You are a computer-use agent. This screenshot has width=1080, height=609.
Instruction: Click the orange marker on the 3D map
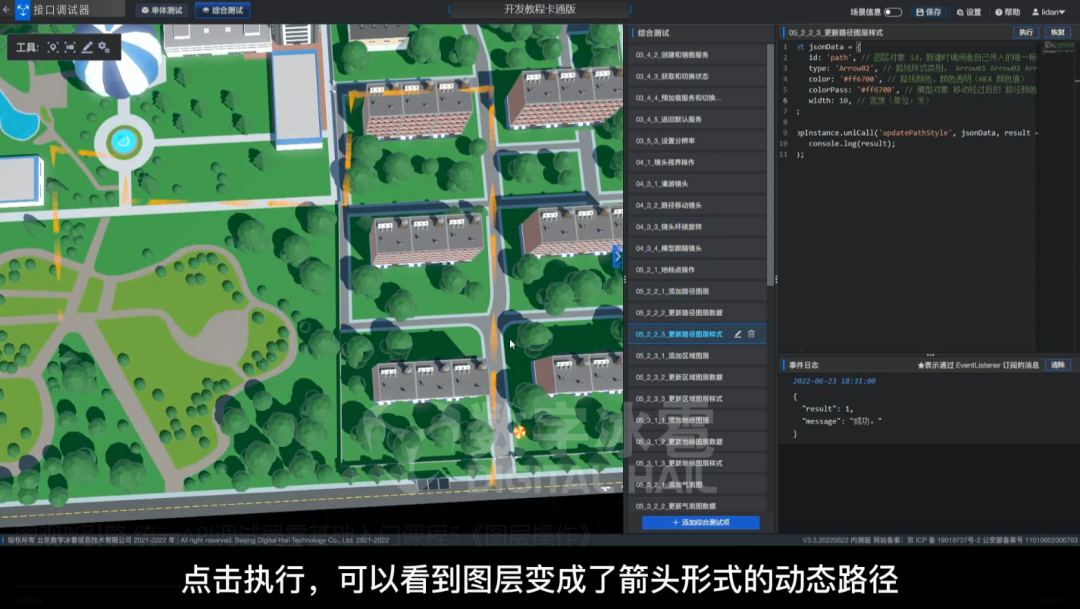click(519, 432)
